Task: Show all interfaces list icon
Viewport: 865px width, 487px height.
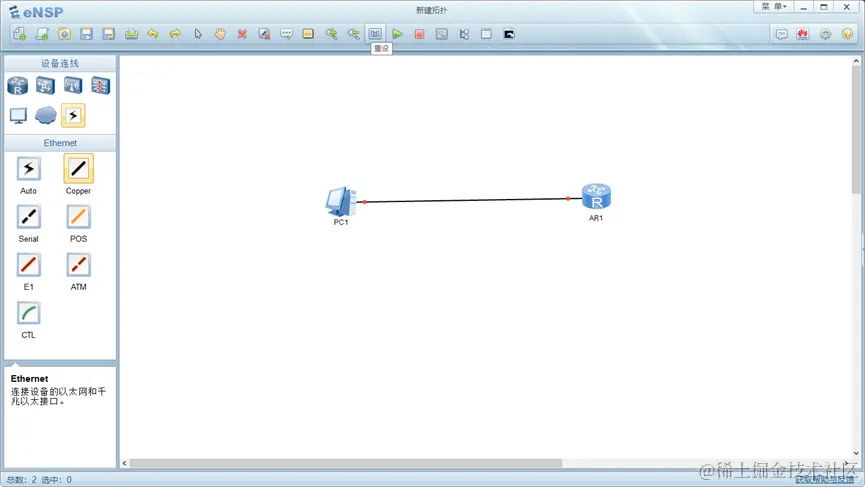Action: [x=464, y=34]
